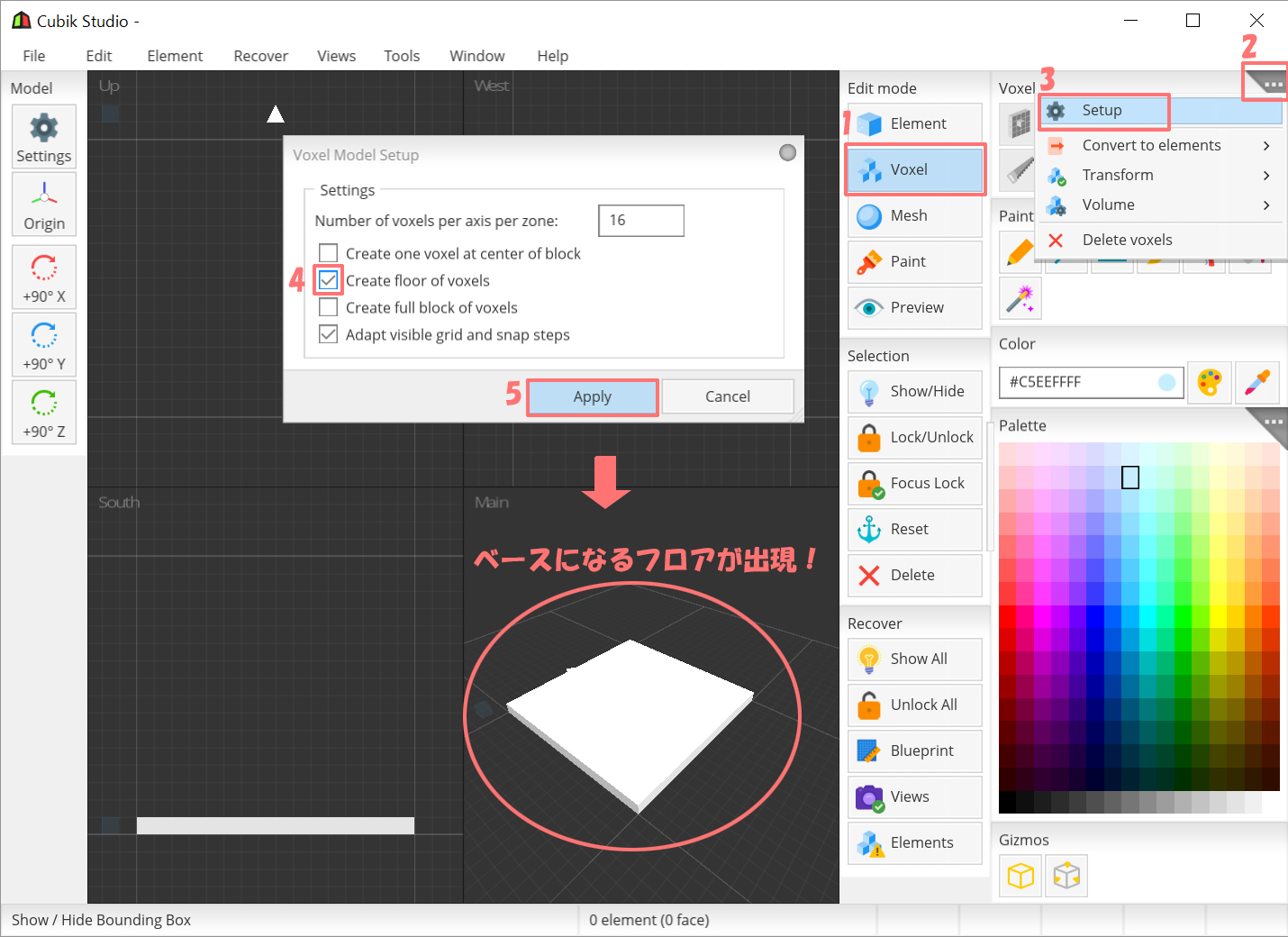Toggle the bounding box gizmo cube

point(1020,875)
